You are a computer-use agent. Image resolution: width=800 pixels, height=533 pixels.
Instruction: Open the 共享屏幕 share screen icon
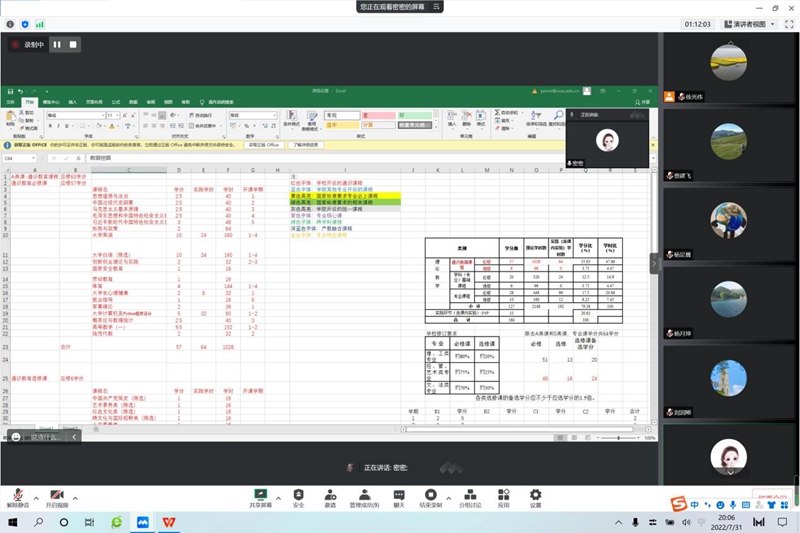[261, 495]
